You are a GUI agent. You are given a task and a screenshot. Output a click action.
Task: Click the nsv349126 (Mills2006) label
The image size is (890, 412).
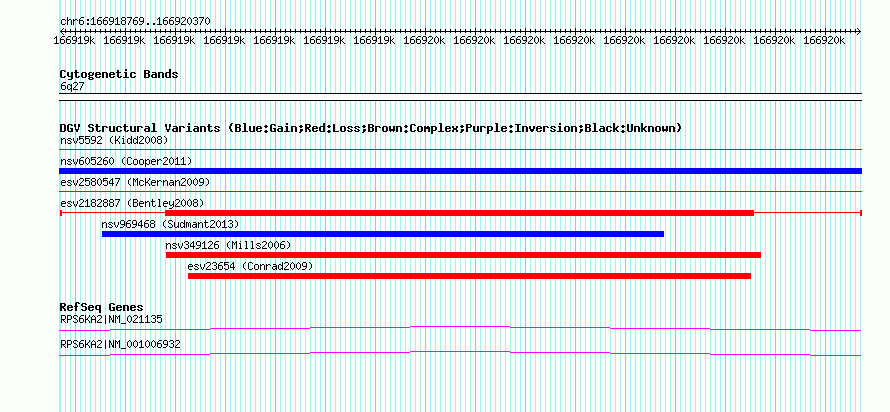click(x=228, y=245)
